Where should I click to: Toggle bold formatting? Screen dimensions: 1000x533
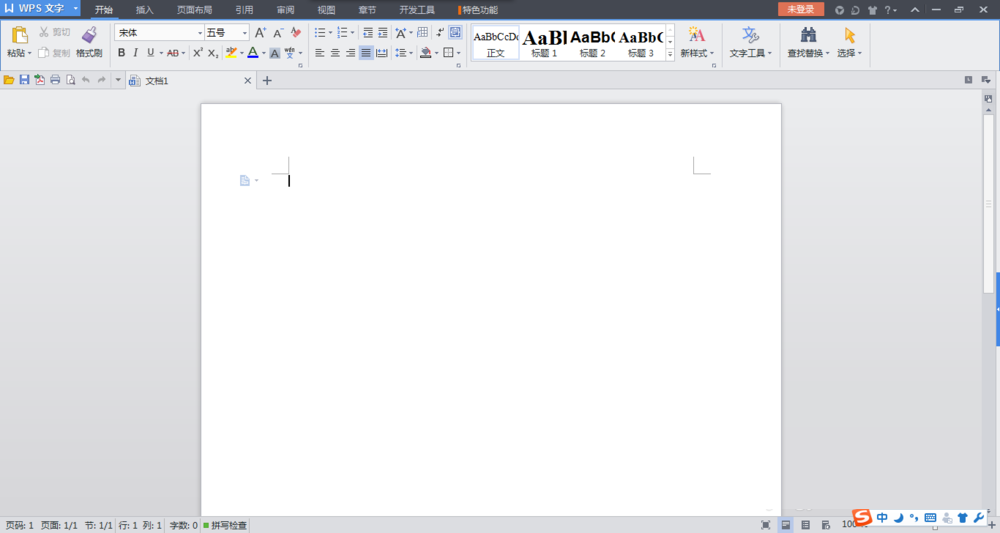click(121, 53)
